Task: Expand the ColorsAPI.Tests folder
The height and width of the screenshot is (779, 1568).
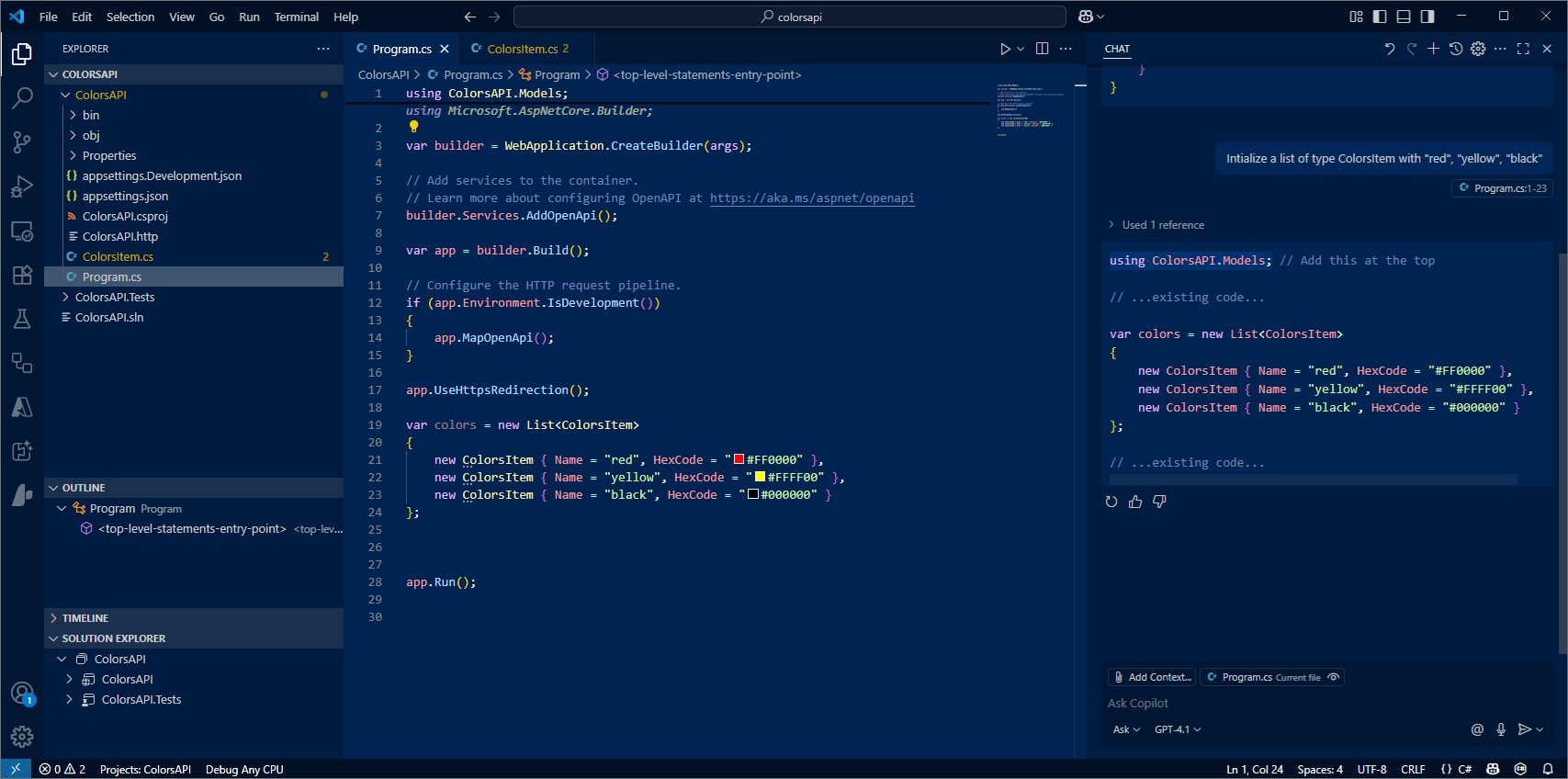Action: 194,297
